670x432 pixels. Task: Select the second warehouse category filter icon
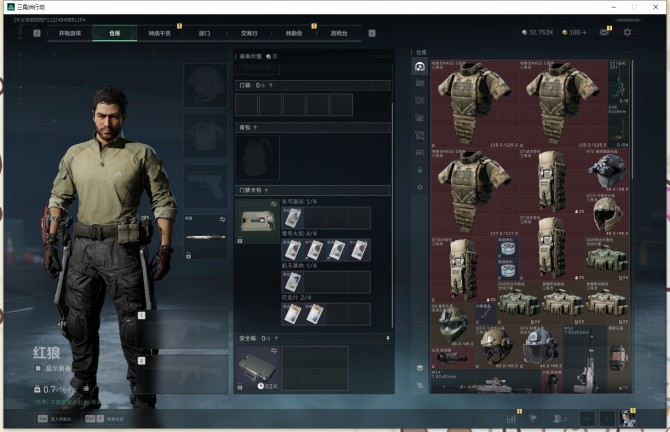click(x=420, y=83)
